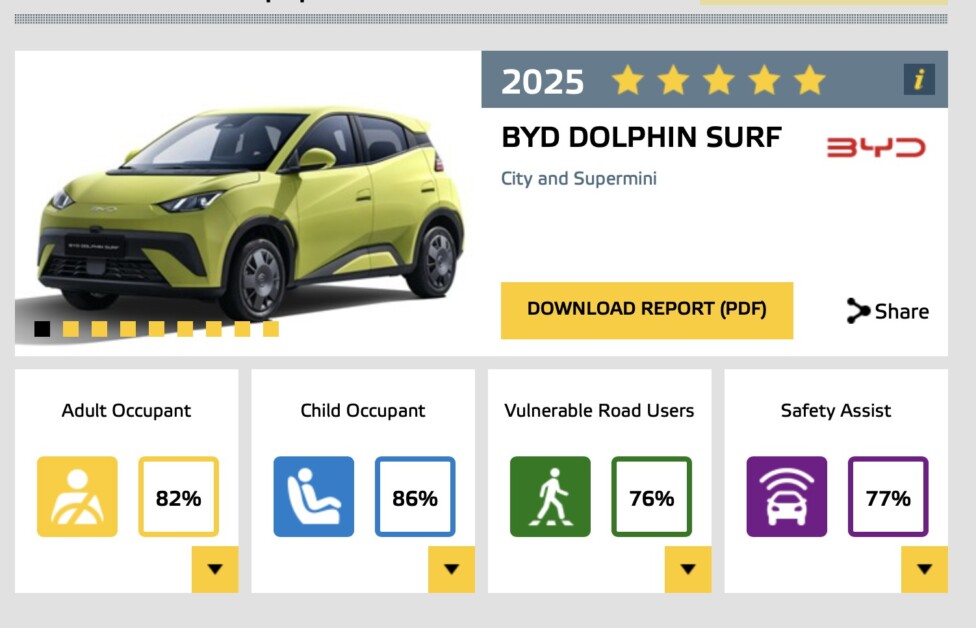Click the fifth gold rating star
The height and width of the screenshot is (628, 976).
809,80
